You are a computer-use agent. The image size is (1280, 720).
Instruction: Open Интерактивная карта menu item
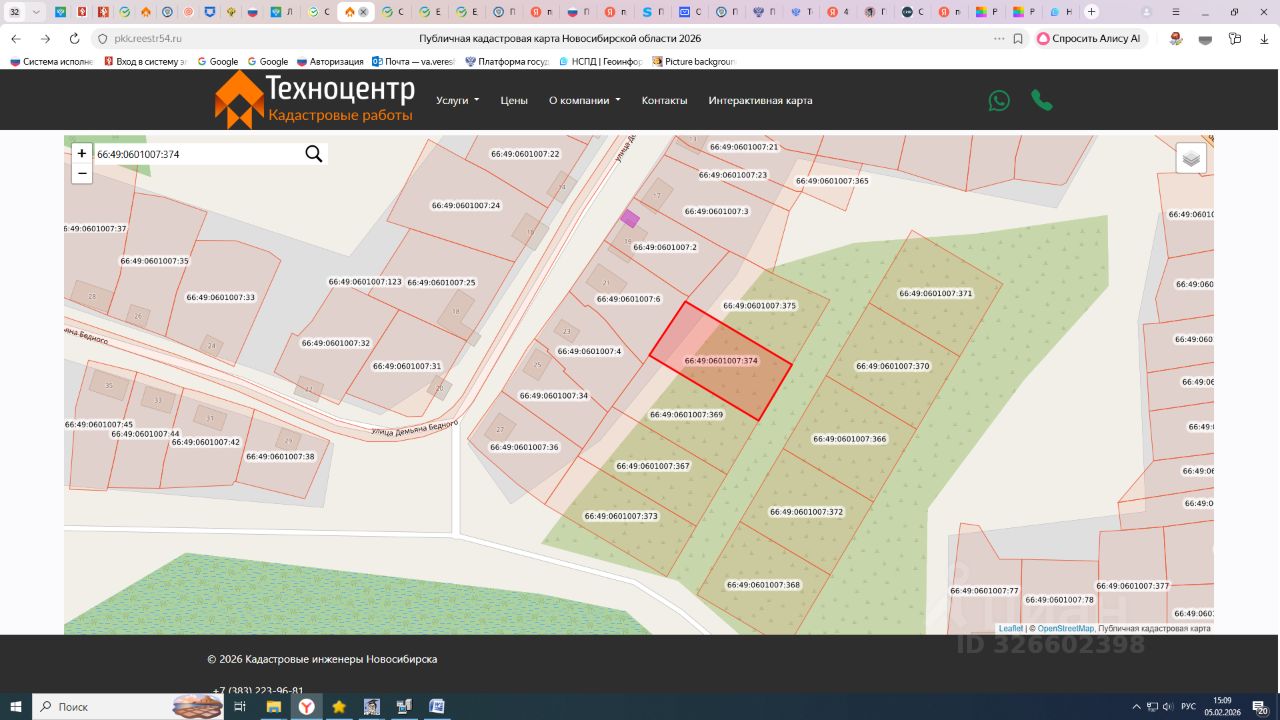point(760,100)
